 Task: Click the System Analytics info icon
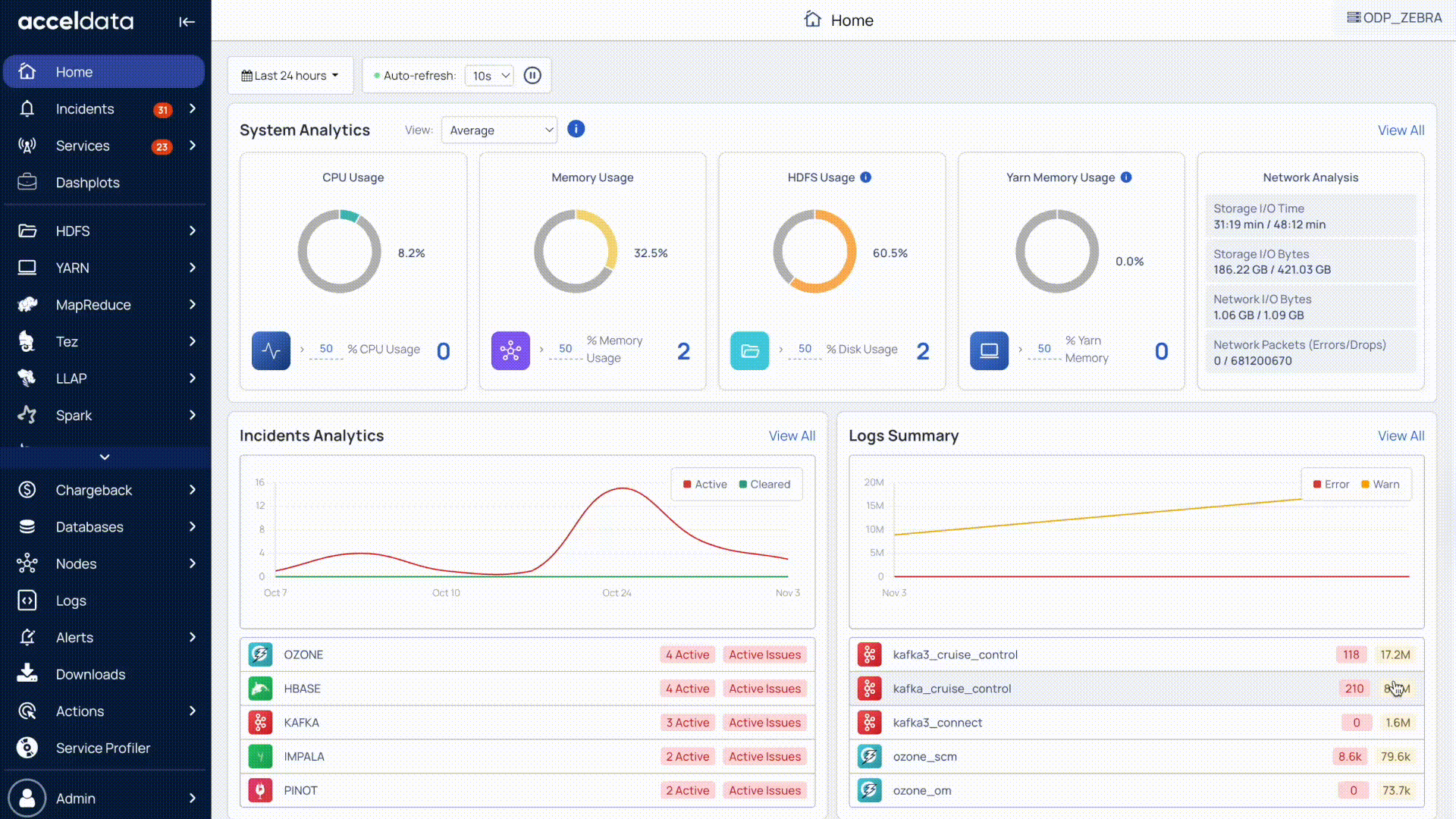click(x=576, y=129)
